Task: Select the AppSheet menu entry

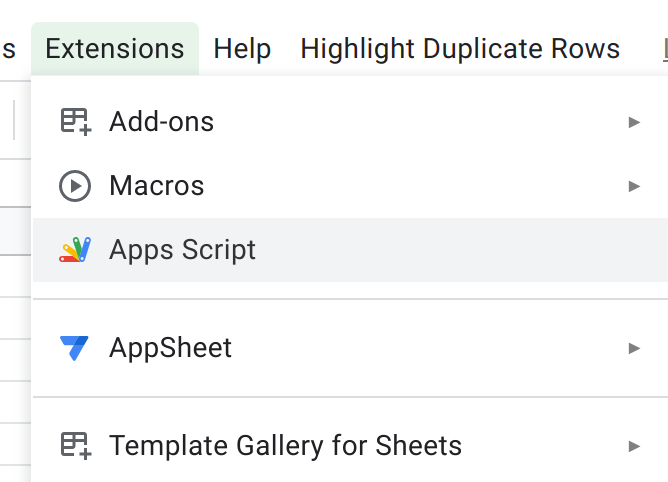Action: [171, 348]
